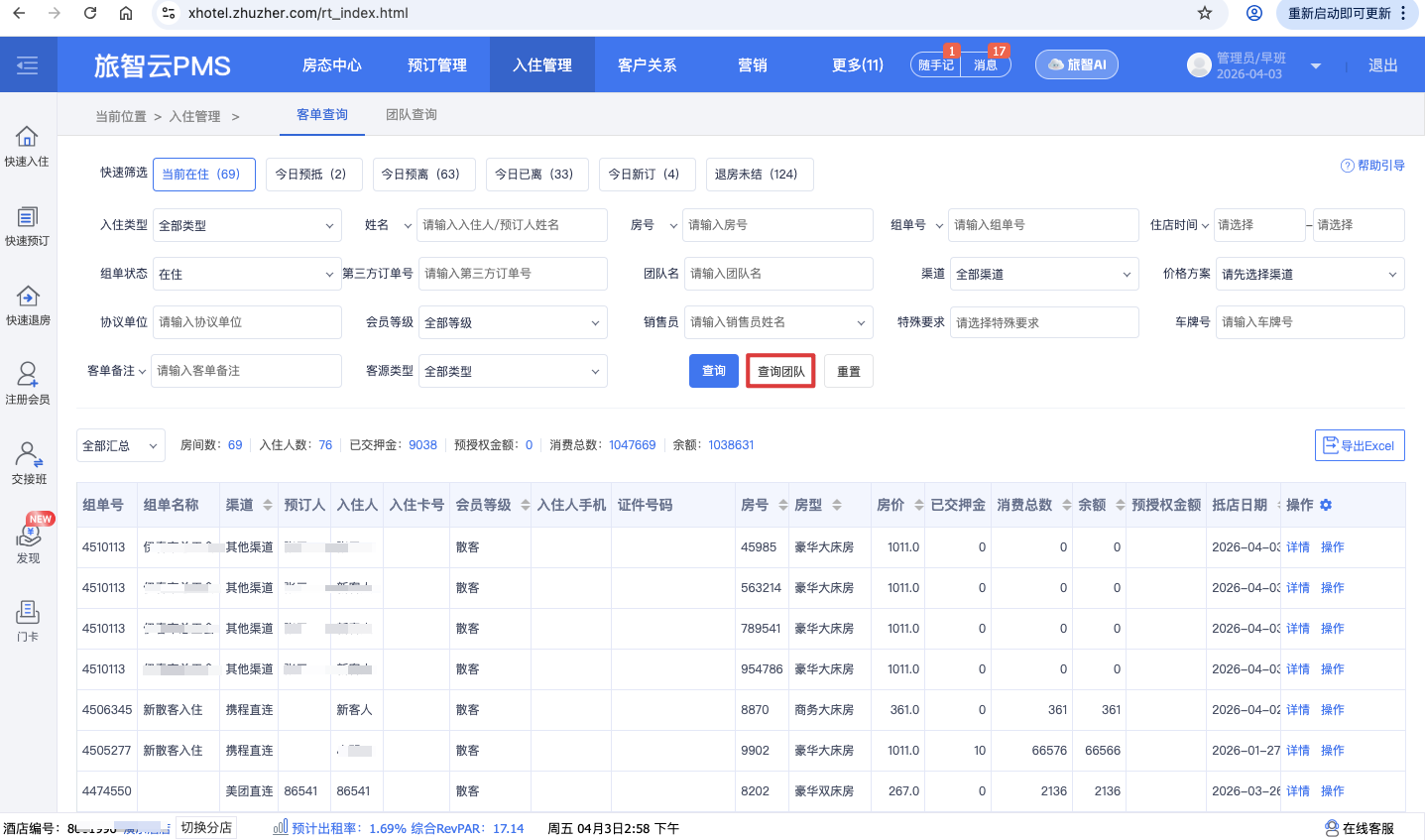Viewport: 1425px width, 840px height.
Task: Click the 快速退房 sidebar icon
Action: [x=27, y=304]
